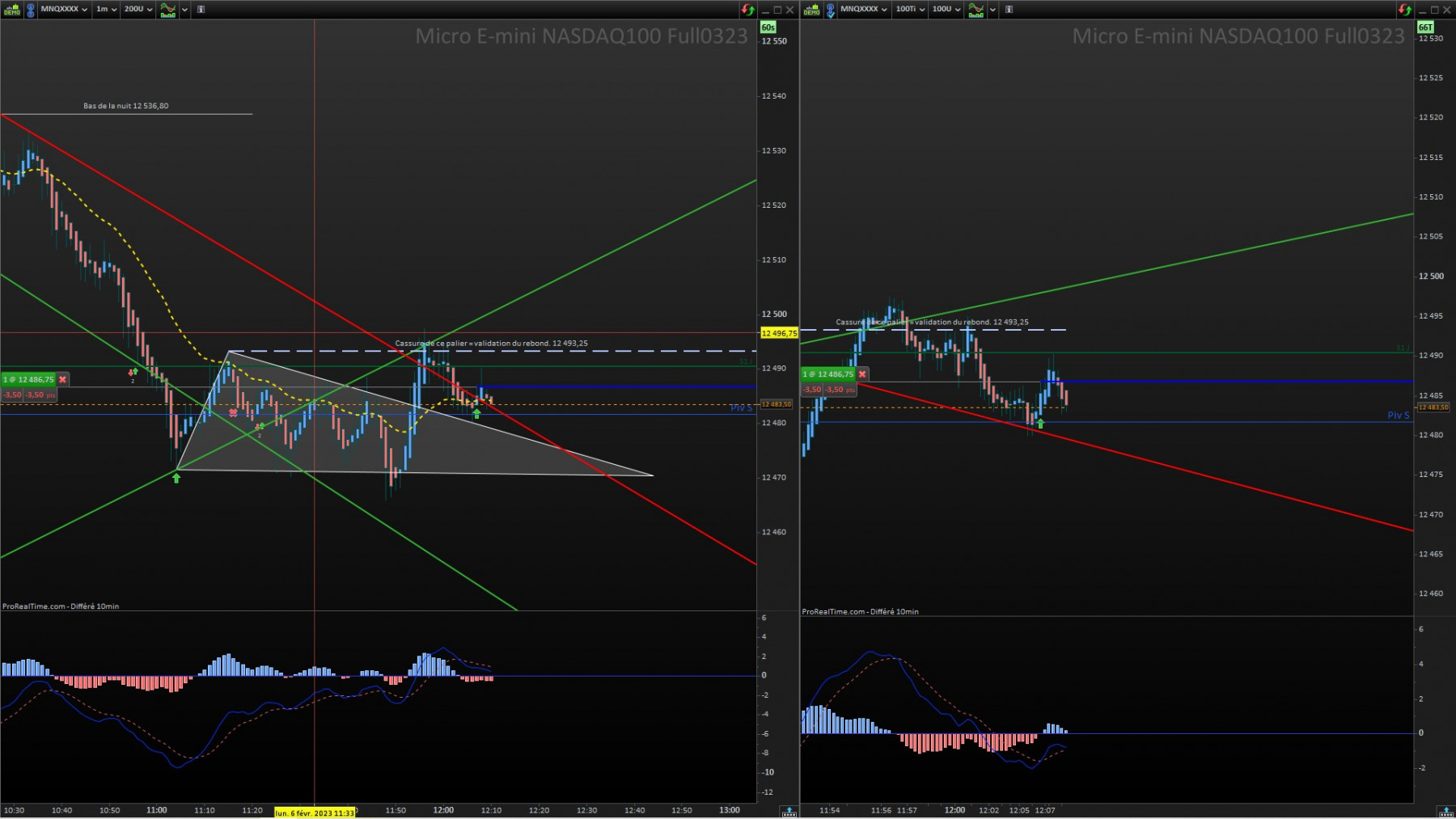Click 'Piv S' pivot label in left chart
Screen dimensions: 1456x819
pyautogui.click(x=741, y=408)
